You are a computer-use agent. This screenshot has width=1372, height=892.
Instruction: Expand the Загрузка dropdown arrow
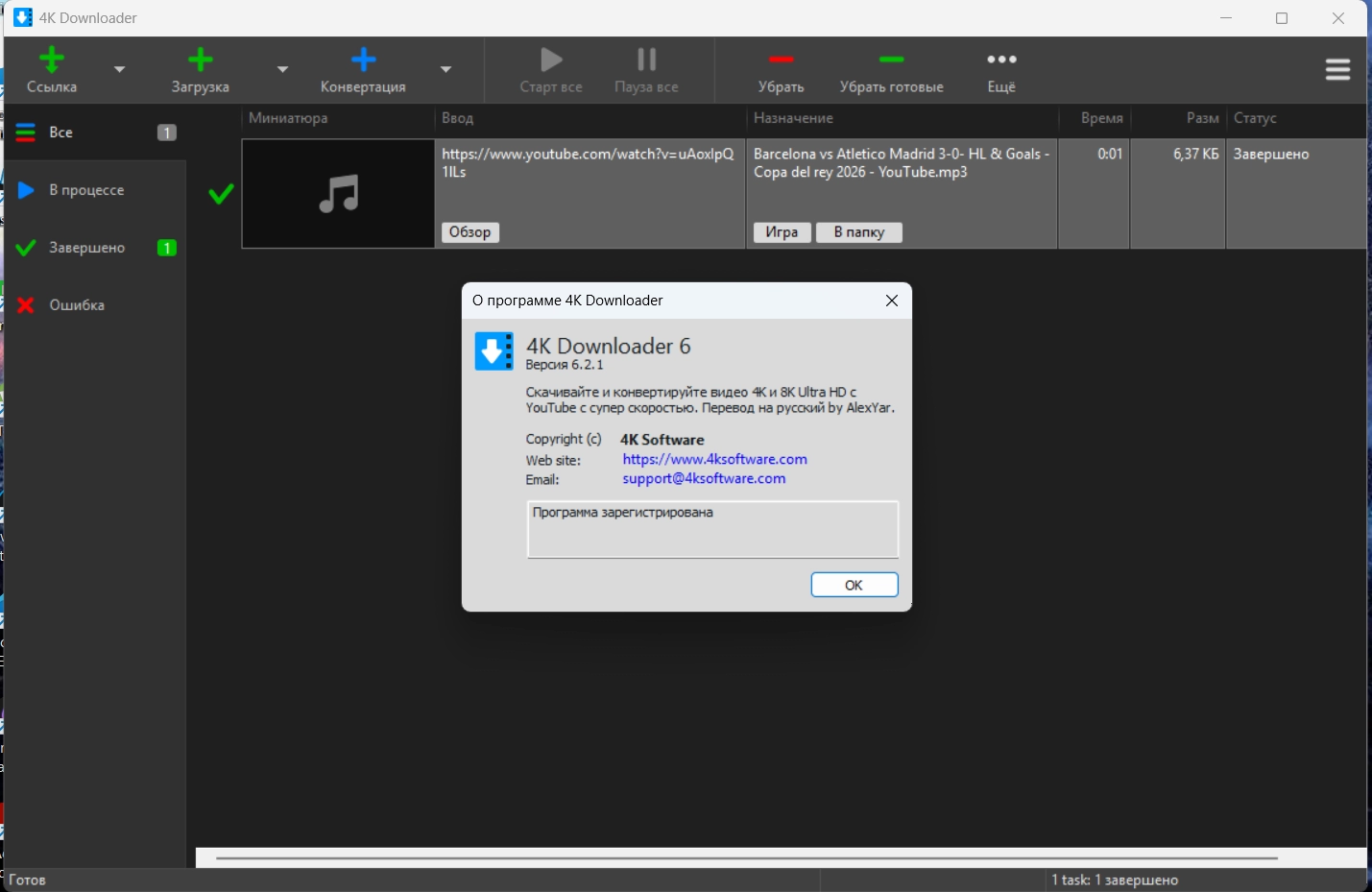point(282,69)
